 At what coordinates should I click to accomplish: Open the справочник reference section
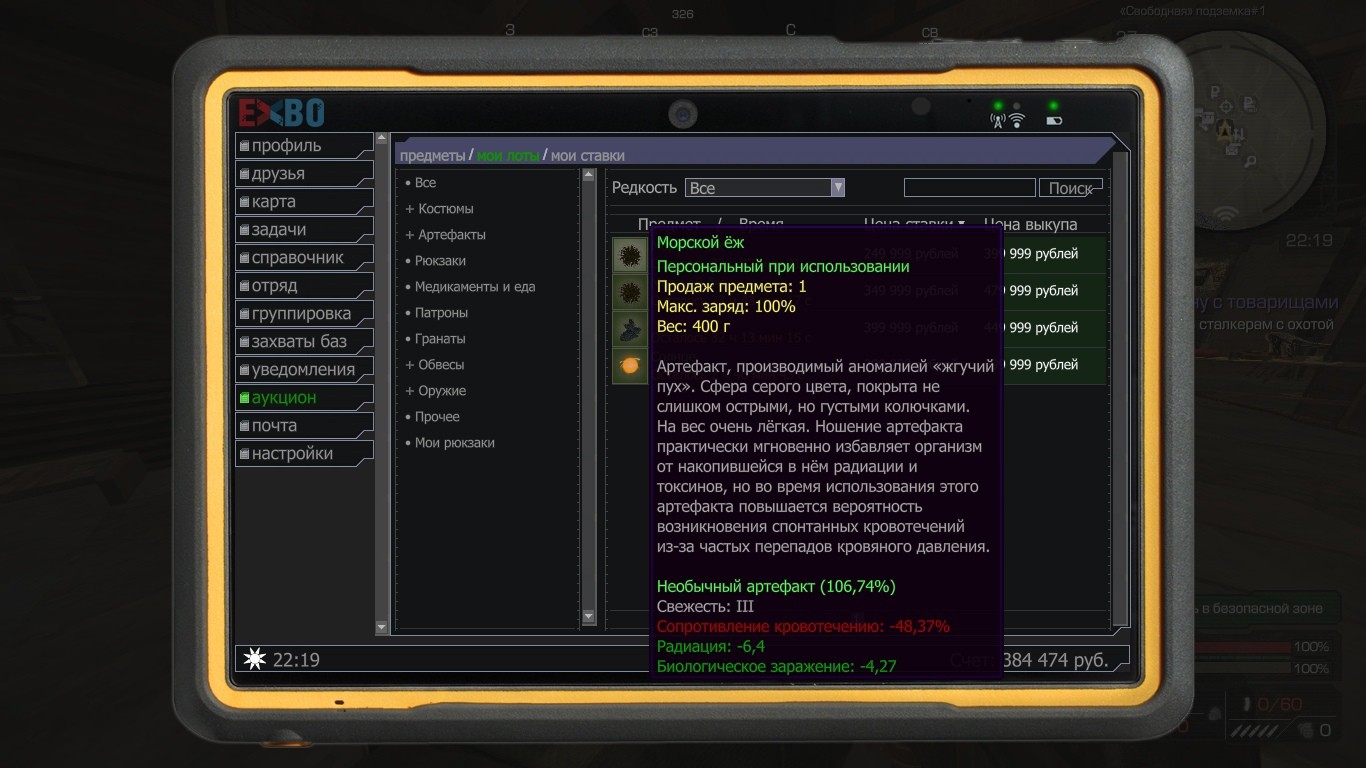(304, 258)
